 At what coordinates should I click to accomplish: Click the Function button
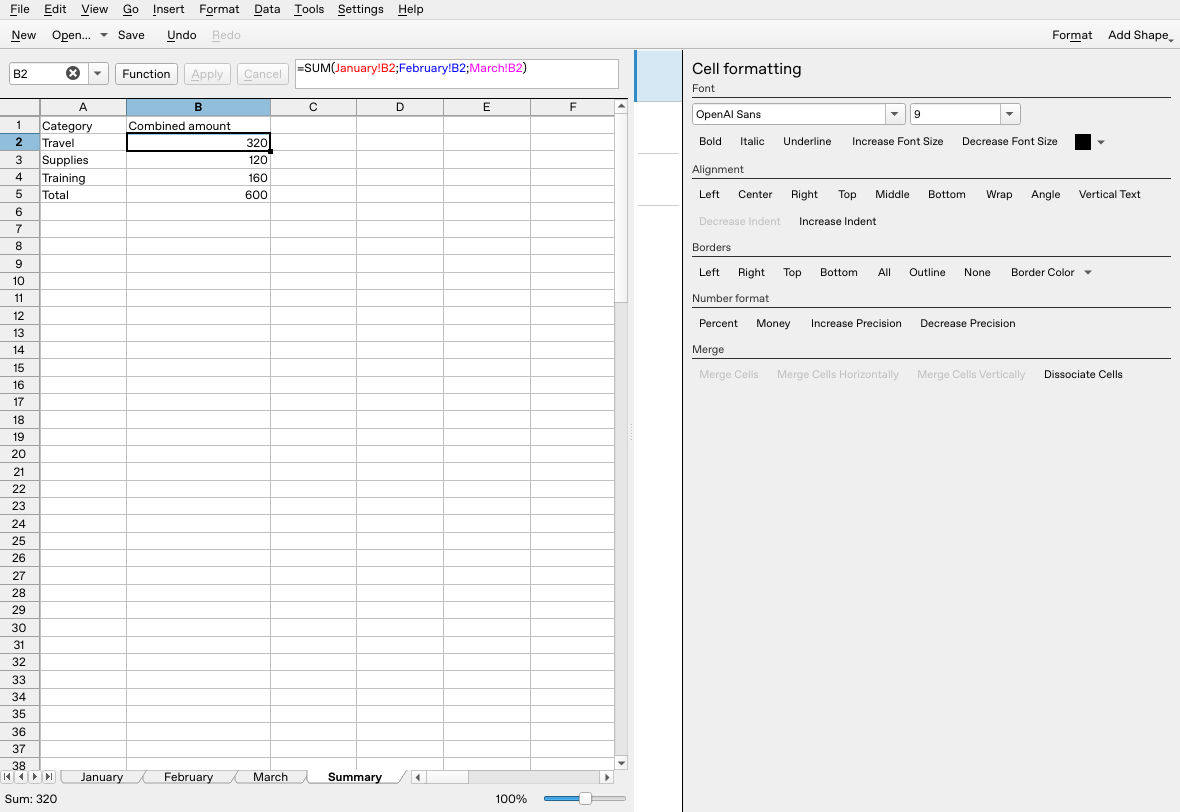click(146, 74)
